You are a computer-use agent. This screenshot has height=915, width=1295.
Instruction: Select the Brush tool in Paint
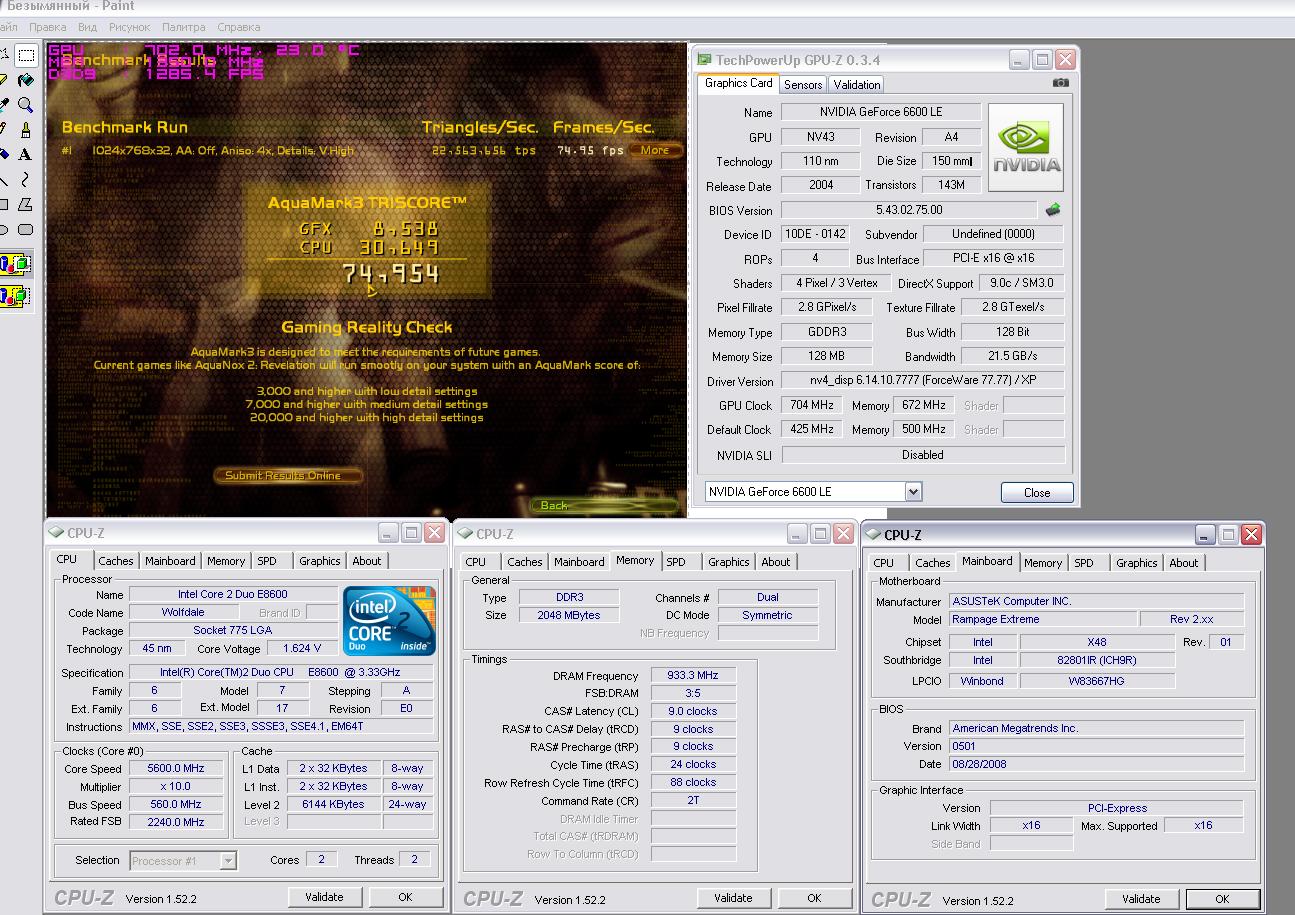(26, 129)
